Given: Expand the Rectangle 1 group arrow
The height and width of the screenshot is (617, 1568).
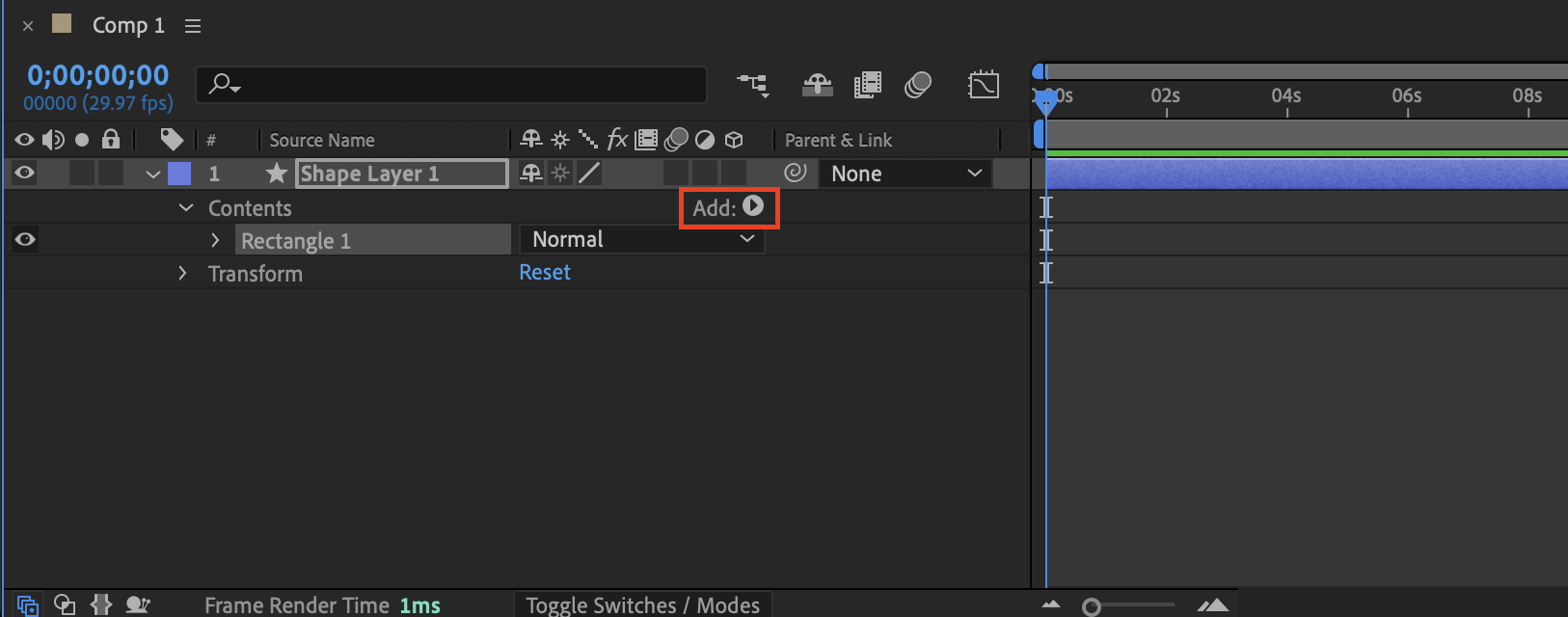Looking at the screenshot, I should tap(215, 240).
